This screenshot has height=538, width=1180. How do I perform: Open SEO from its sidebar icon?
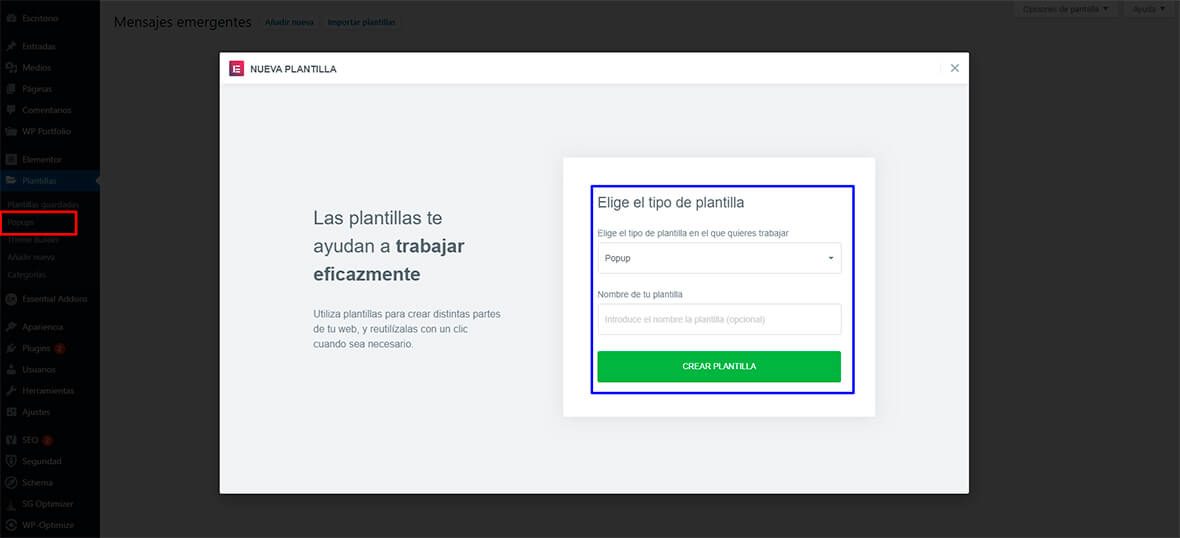pos(11,440)
